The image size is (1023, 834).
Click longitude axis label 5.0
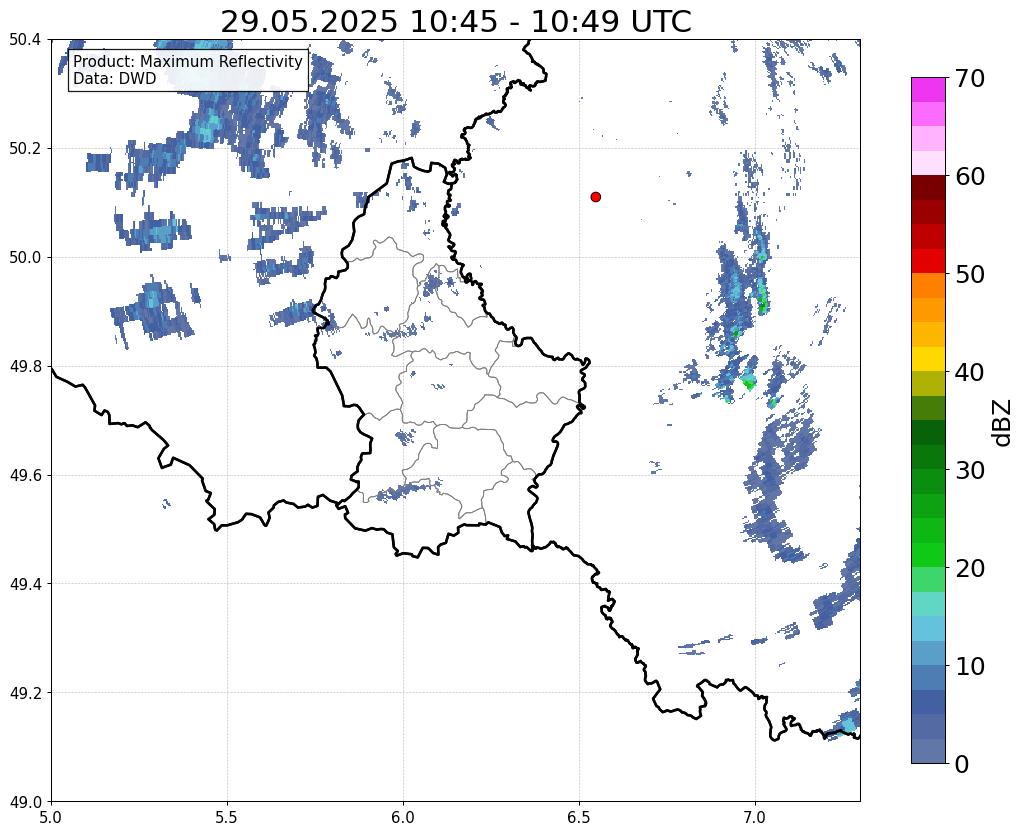point(51,817)
